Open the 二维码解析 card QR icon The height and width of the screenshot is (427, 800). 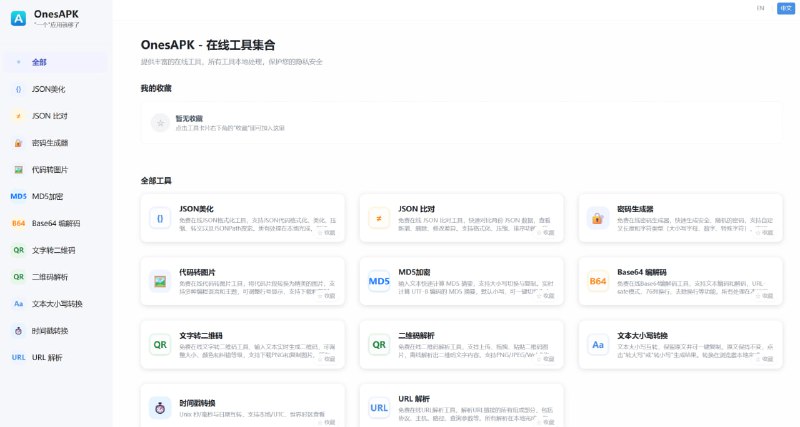(x=379, y=345)
